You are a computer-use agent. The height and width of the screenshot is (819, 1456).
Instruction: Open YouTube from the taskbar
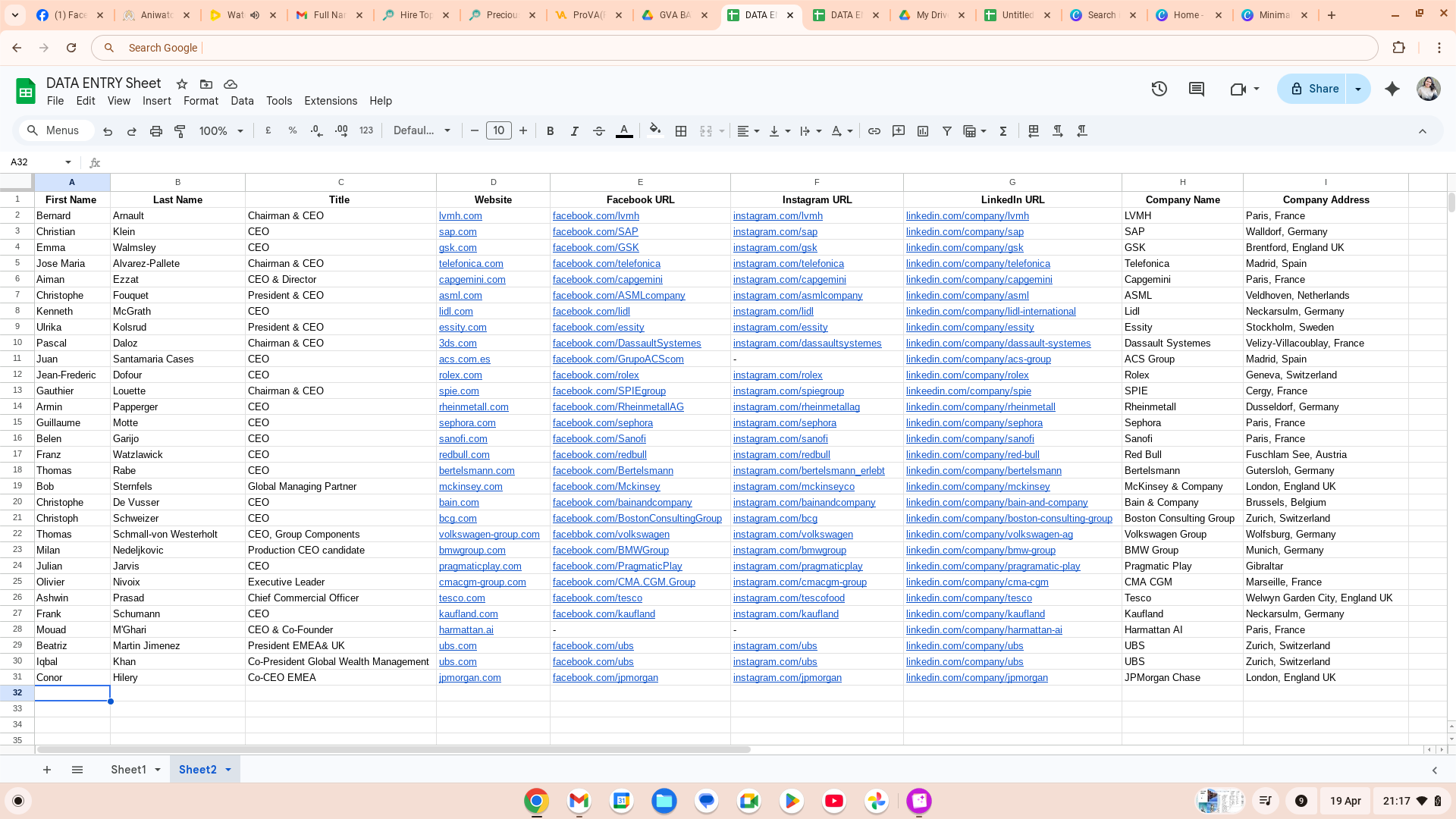834,801
